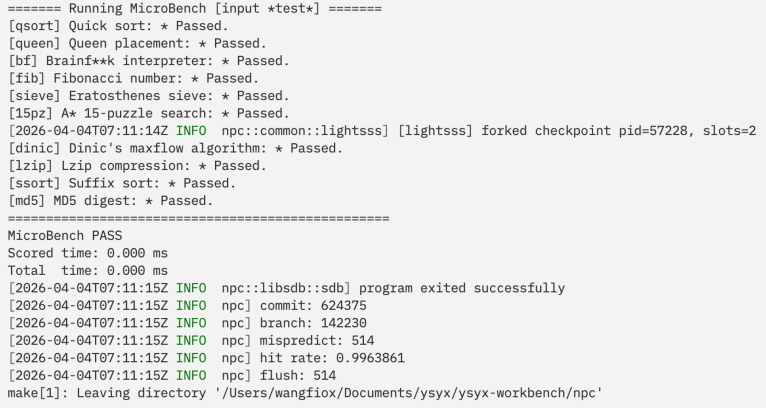Viewport: 766px width, 408px height.
Task: Click the hit rate 0.9963861 entry
Action: [x=332, y=358]
